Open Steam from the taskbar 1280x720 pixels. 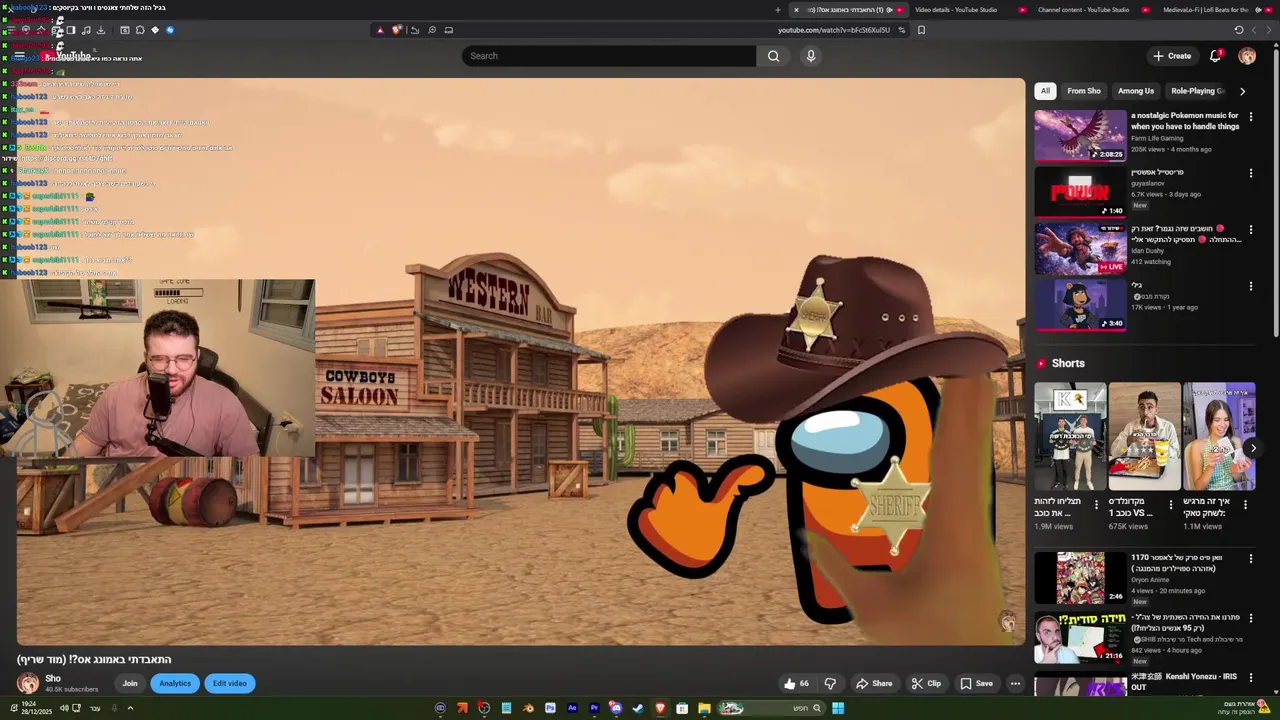pos(638,708)
